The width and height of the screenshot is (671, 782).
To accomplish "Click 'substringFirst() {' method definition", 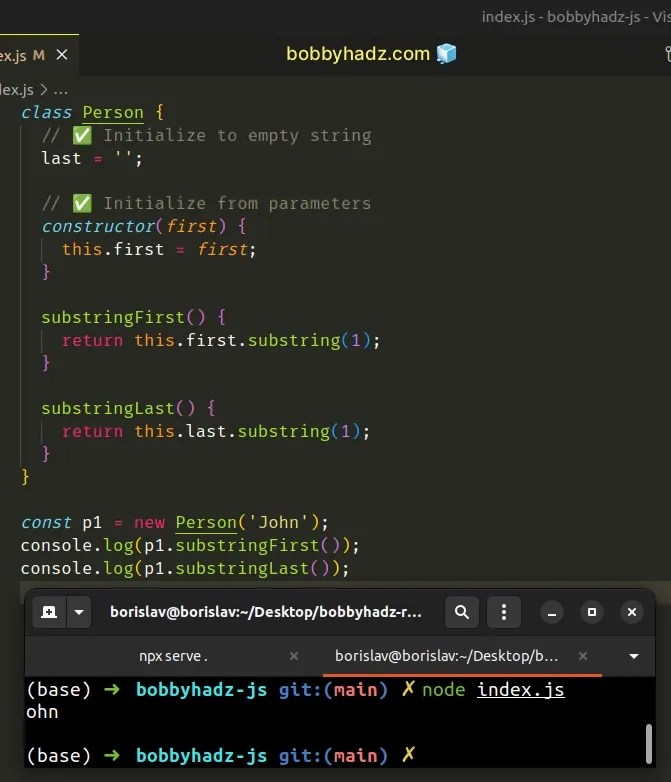I will click(x=133, y=317).
